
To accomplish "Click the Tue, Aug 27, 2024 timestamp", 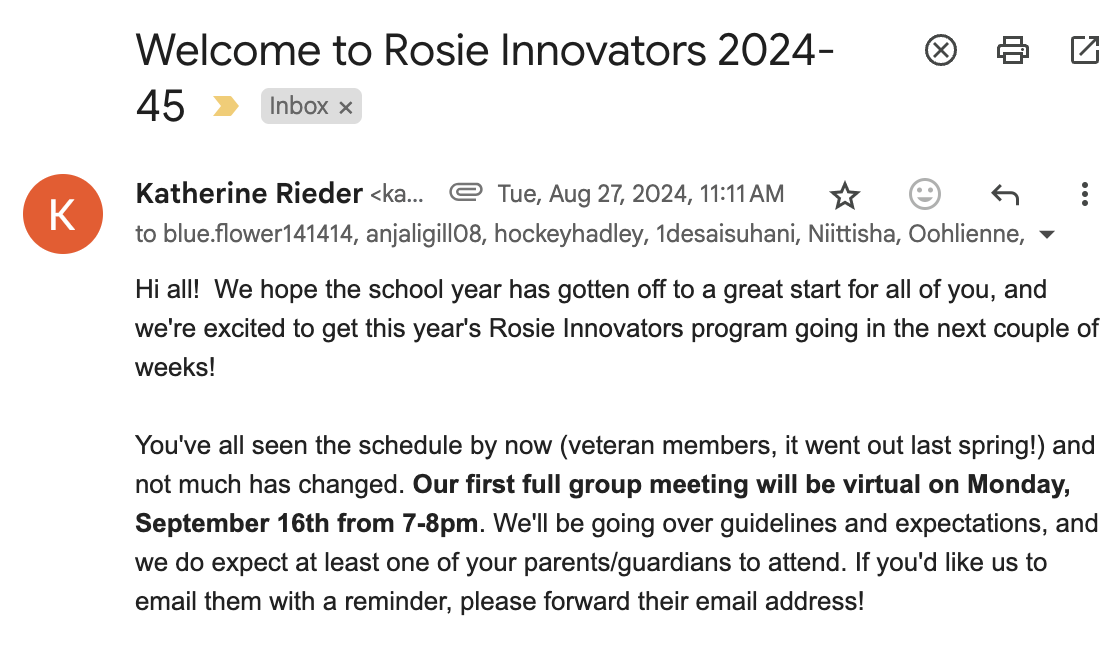I will tap(640, 193).
